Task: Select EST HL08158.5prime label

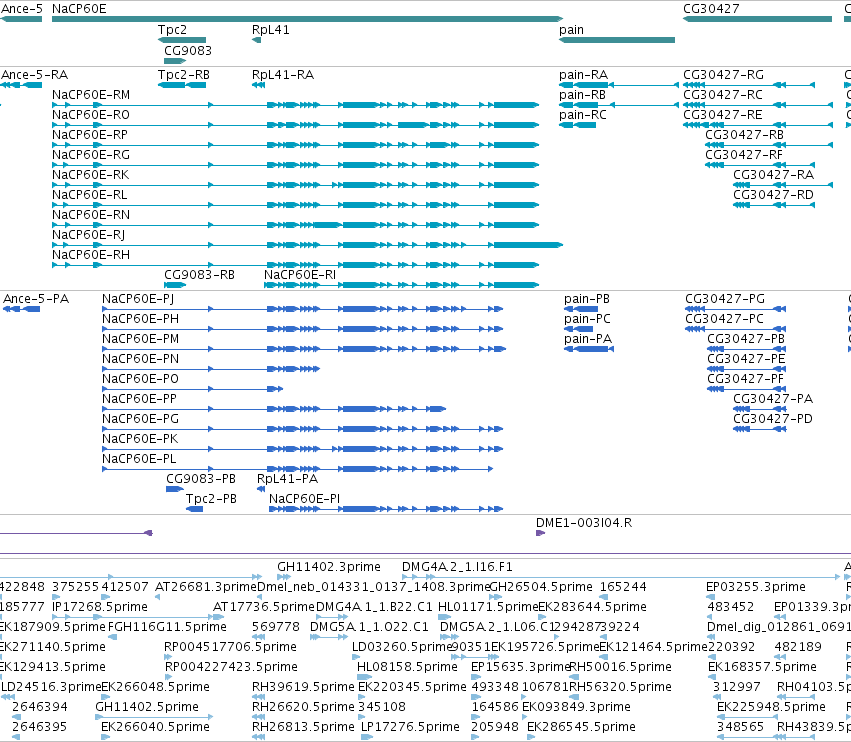Action: tap(407, 667)
